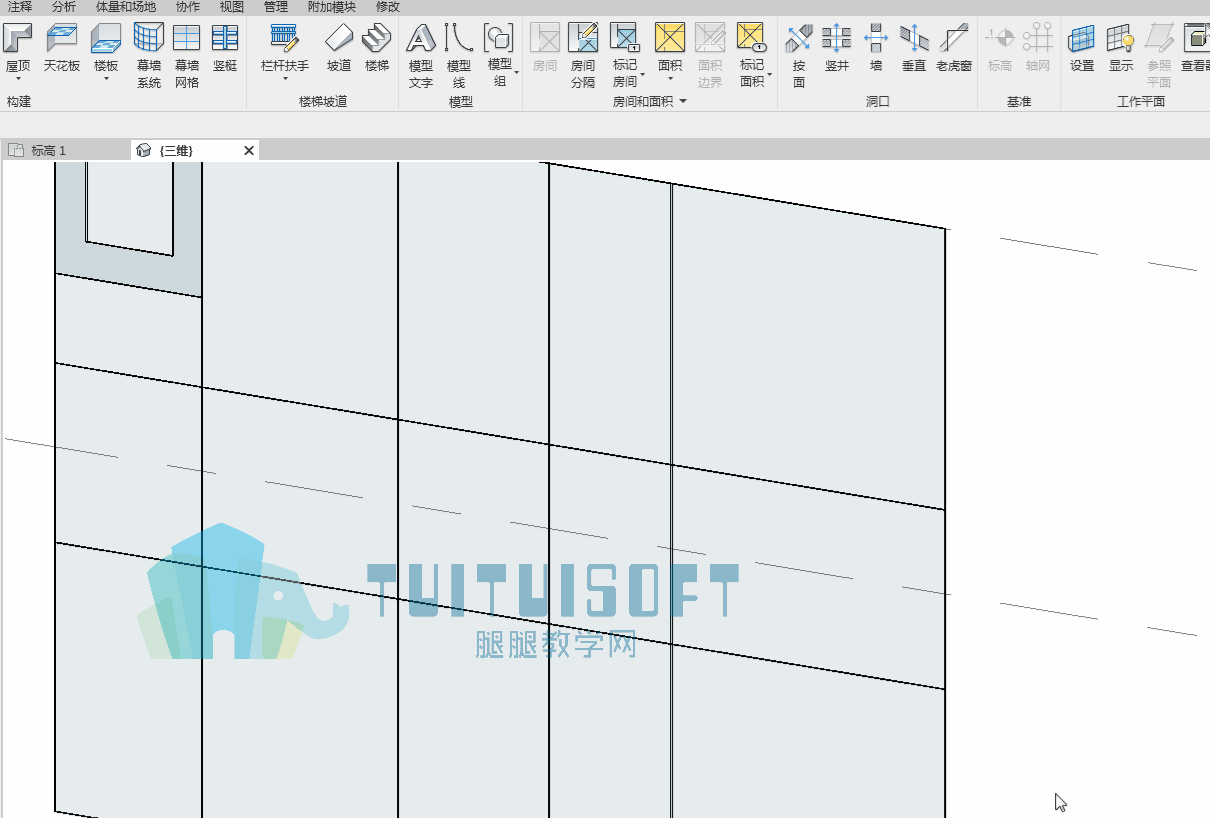Open the 查看器 work plane viewer
Image resolution: width=1210 pixels, height=818 pixels.
pyautogui.click(x=1195, y=48)
